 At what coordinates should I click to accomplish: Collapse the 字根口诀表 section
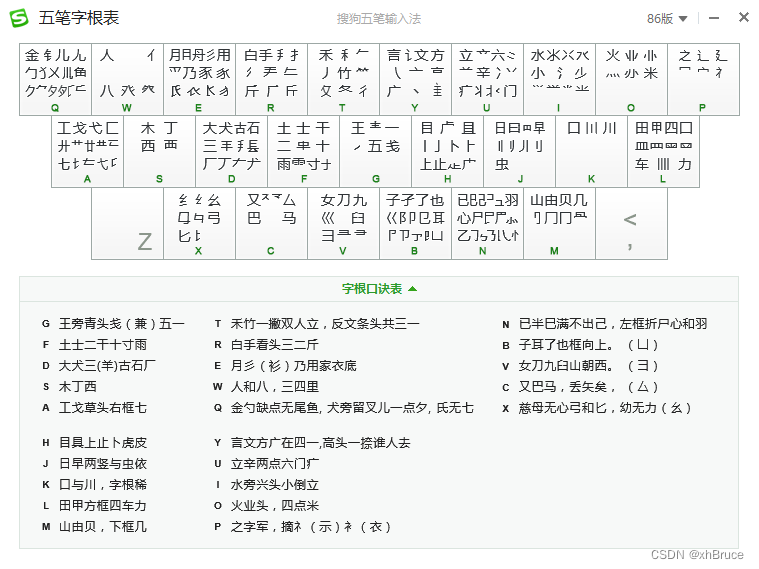tap(379, 289)
